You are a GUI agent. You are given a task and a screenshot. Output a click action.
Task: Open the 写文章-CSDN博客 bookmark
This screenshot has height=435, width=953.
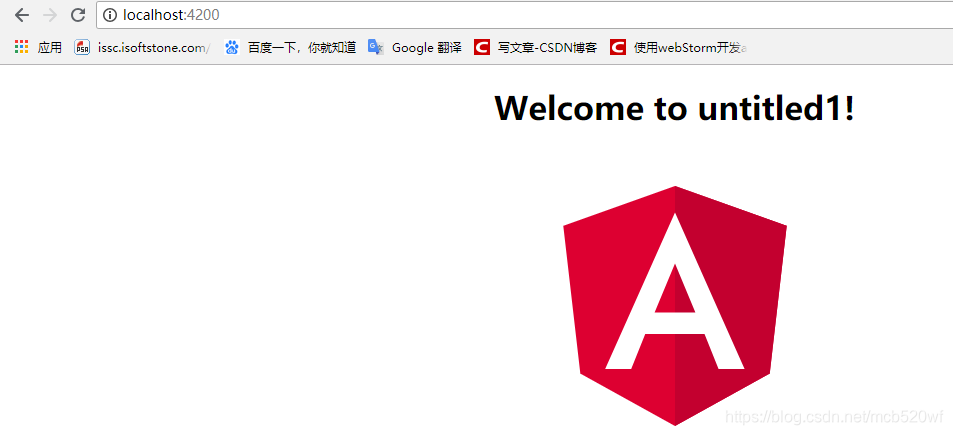click(x=536, y=47)
